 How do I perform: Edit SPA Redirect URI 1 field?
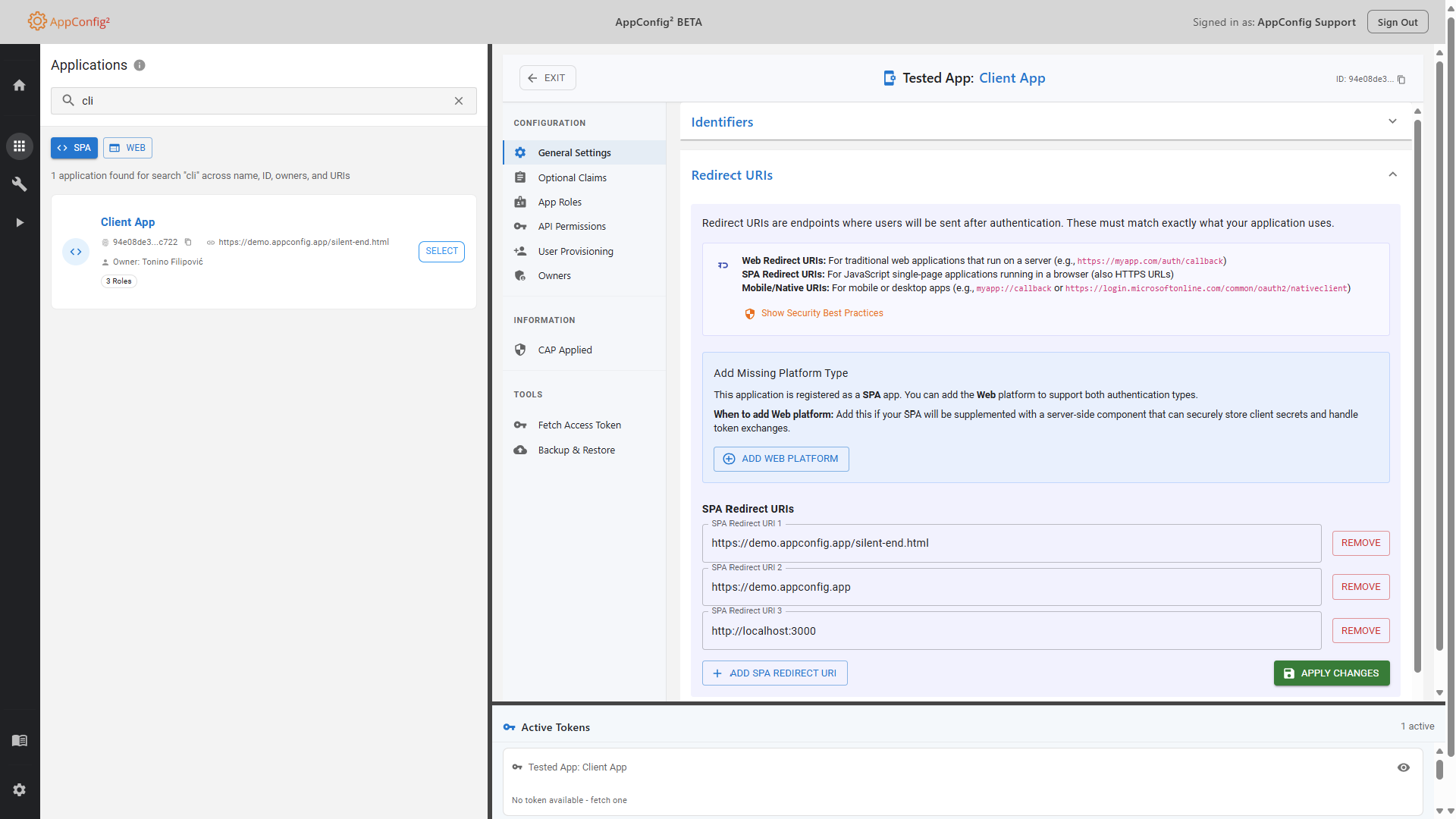[1012, 543]
